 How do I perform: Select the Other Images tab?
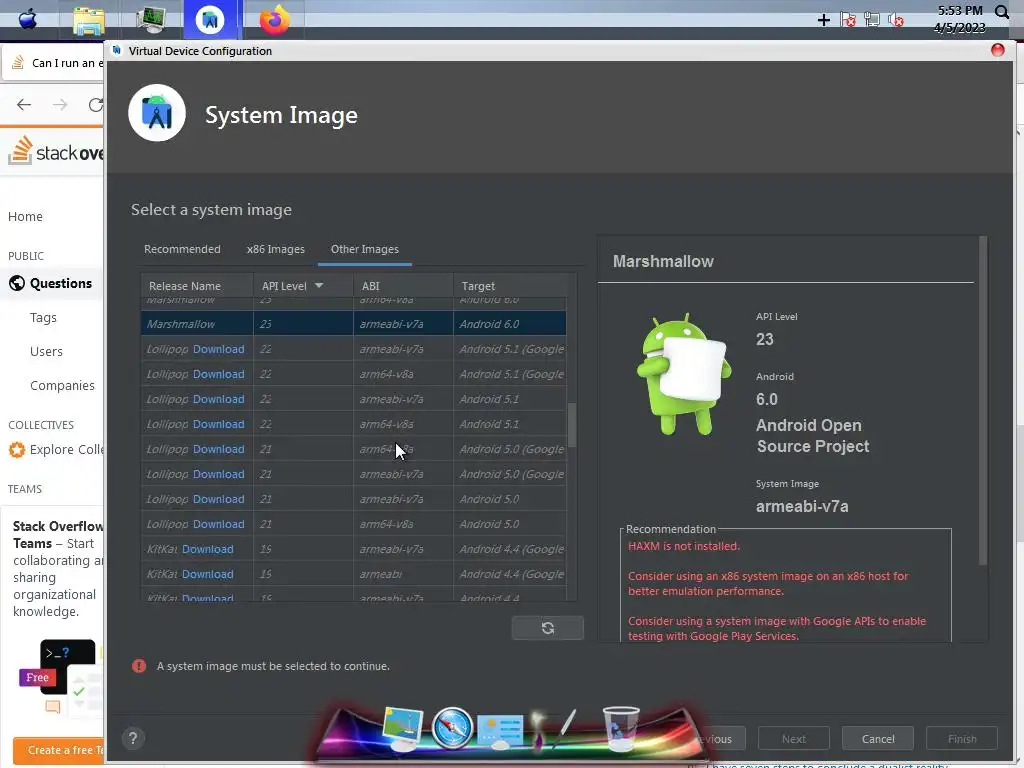364,249
